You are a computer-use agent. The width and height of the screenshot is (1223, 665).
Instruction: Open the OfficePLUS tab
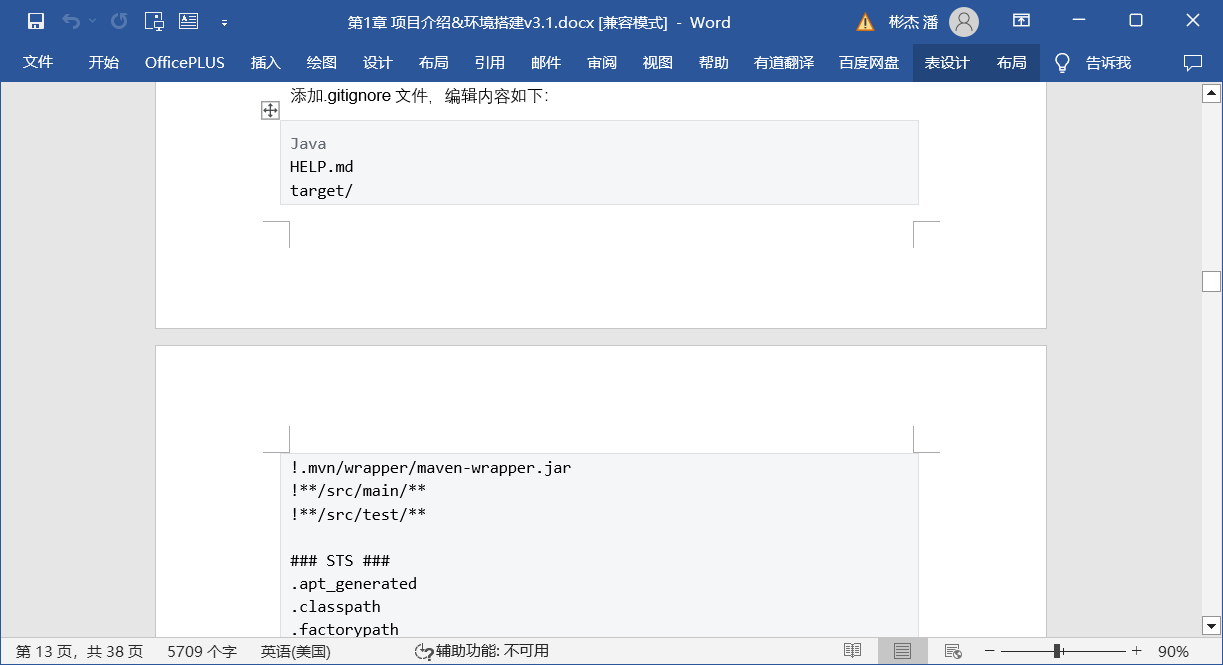(185, 62)
